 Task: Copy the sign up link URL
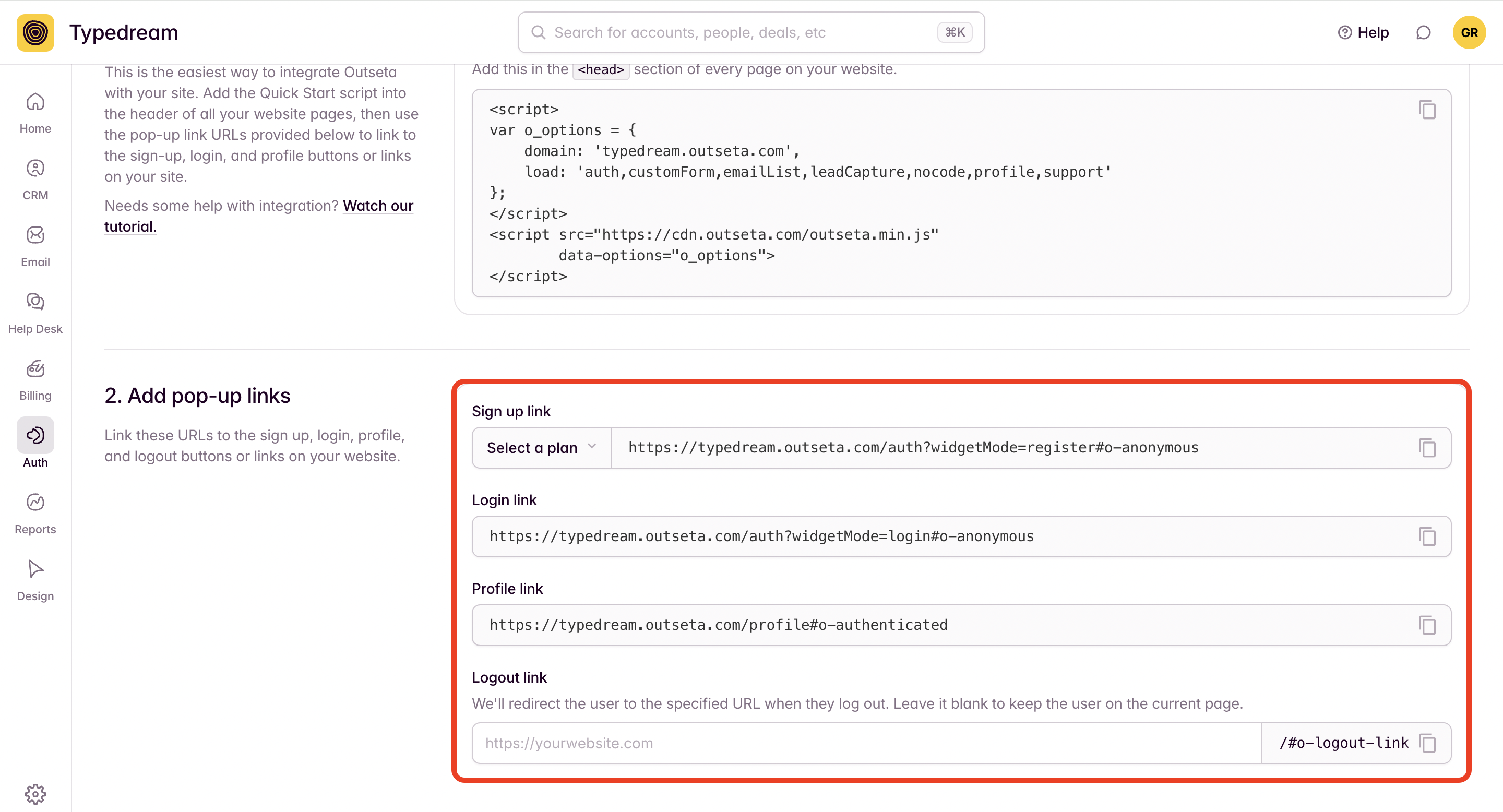pos(1427,448)
